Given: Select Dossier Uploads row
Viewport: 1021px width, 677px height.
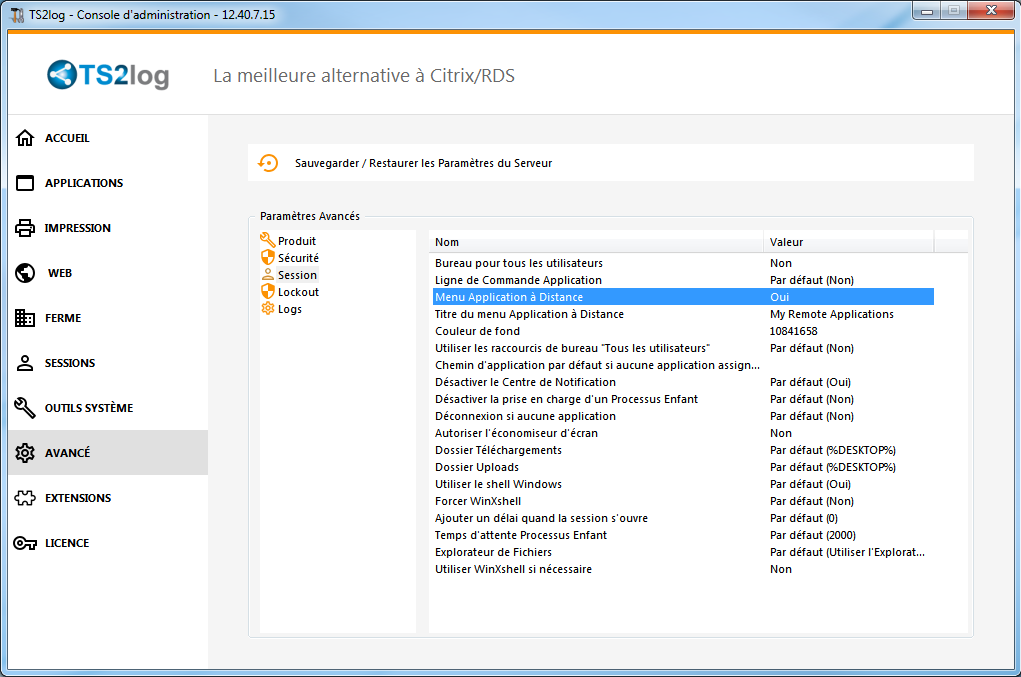Looking at the screenshot, I should (x=683, y=467).
